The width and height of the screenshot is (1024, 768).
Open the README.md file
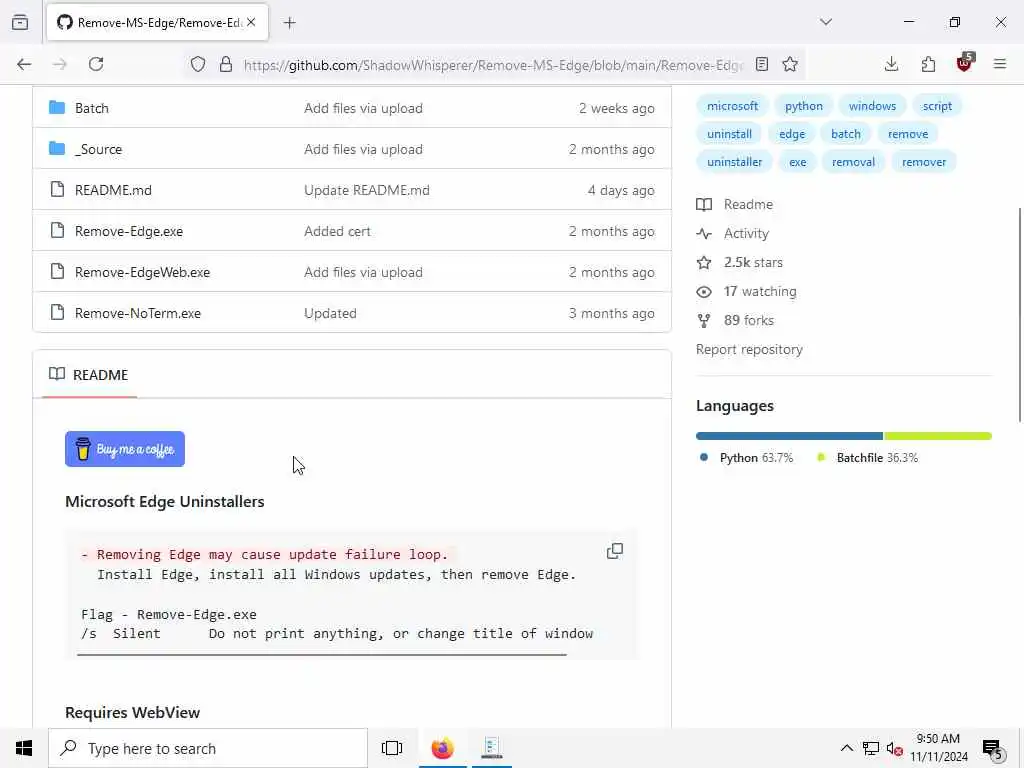pos(113,190)
